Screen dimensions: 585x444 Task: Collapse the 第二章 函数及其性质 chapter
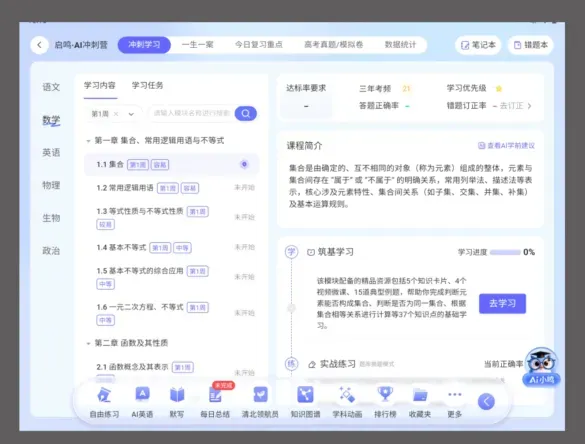coord(88,343)
